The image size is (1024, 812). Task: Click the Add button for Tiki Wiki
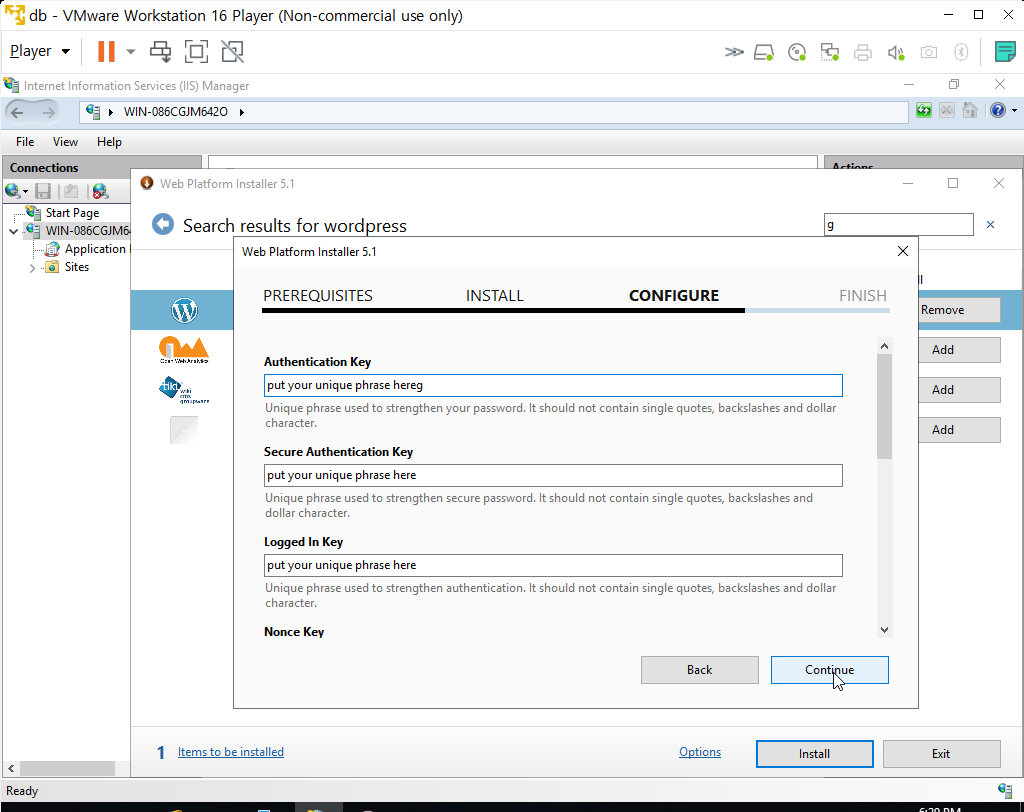(x=959, y=390)
